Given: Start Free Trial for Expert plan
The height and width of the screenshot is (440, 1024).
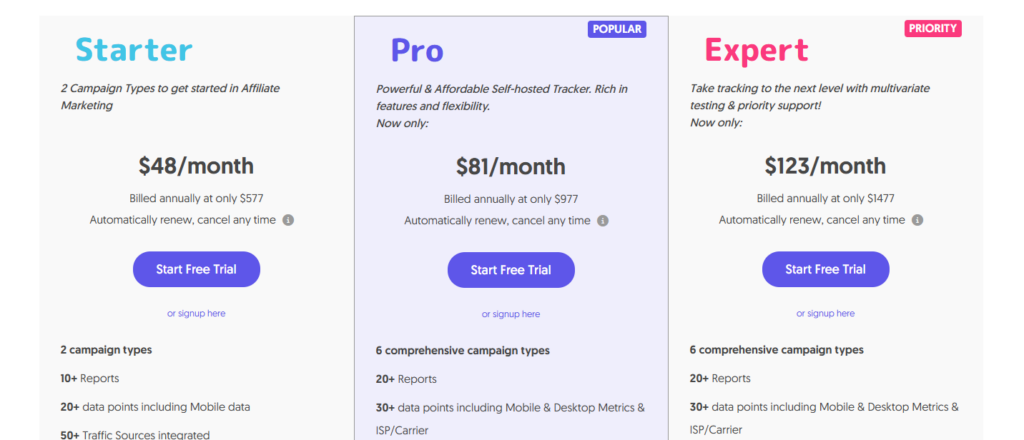Looking at the screenshot, I should coord(825,269).
